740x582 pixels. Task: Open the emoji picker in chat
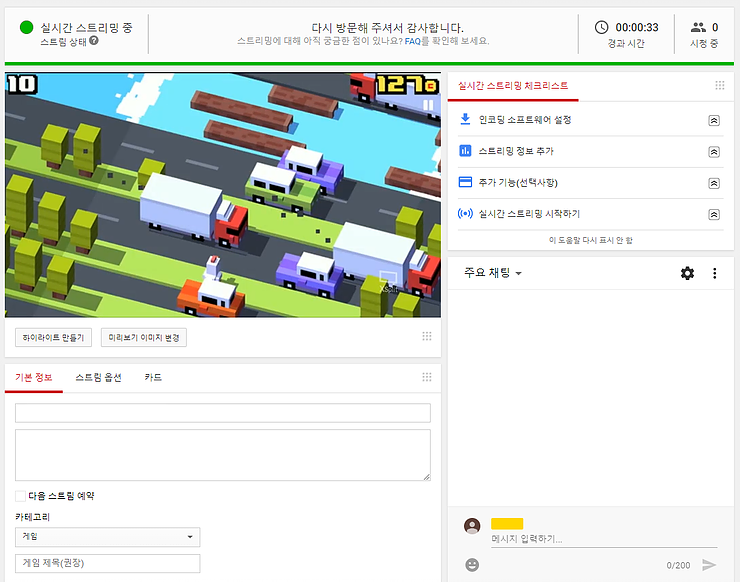(x=472, y=565)
